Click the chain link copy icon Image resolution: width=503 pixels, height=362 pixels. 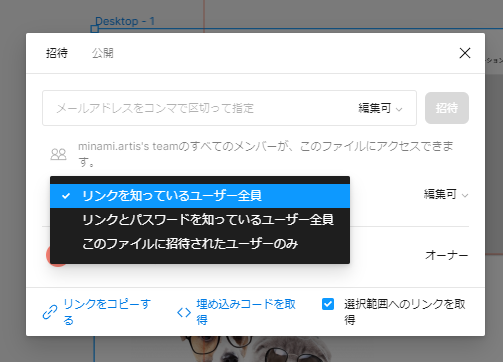tap(50, 312)
